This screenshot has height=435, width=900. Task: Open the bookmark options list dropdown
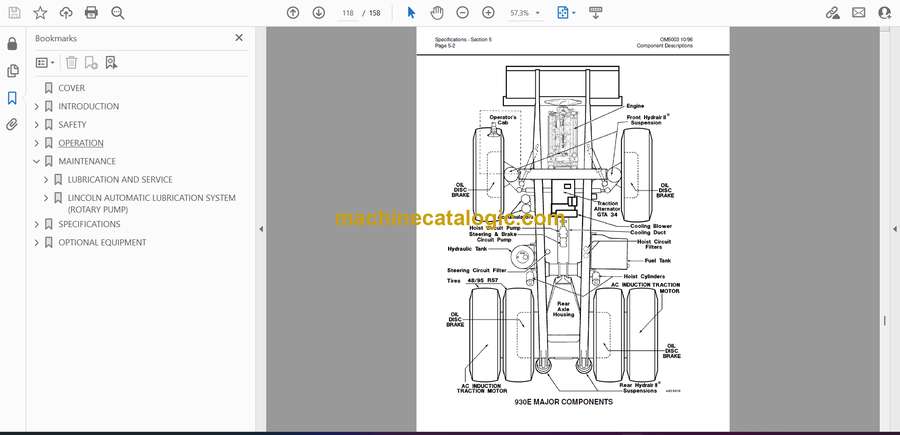point(45,63)
